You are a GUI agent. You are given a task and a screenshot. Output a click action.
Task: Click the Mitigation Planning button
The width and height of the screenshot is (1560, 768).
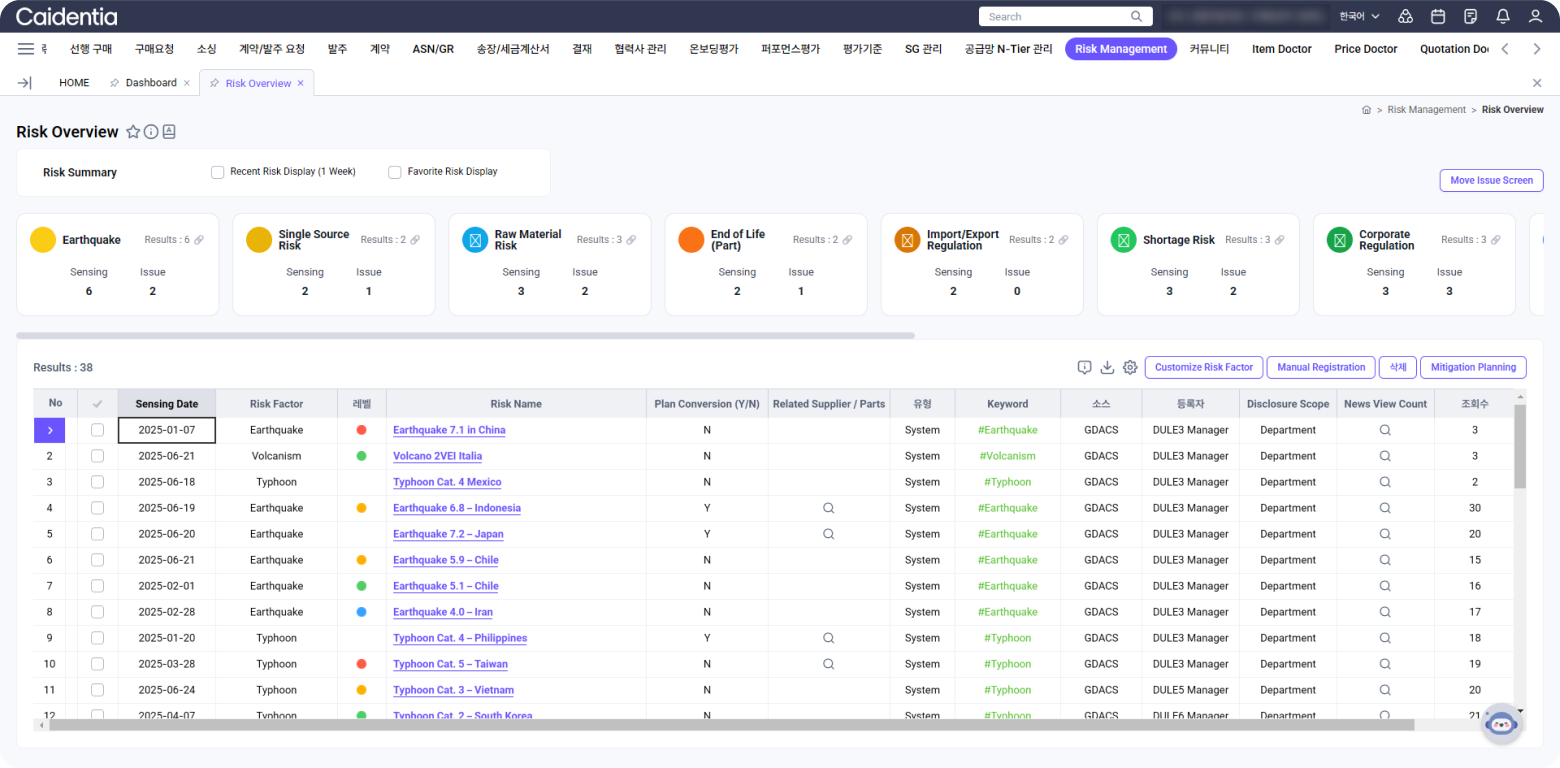(1472, 367)
